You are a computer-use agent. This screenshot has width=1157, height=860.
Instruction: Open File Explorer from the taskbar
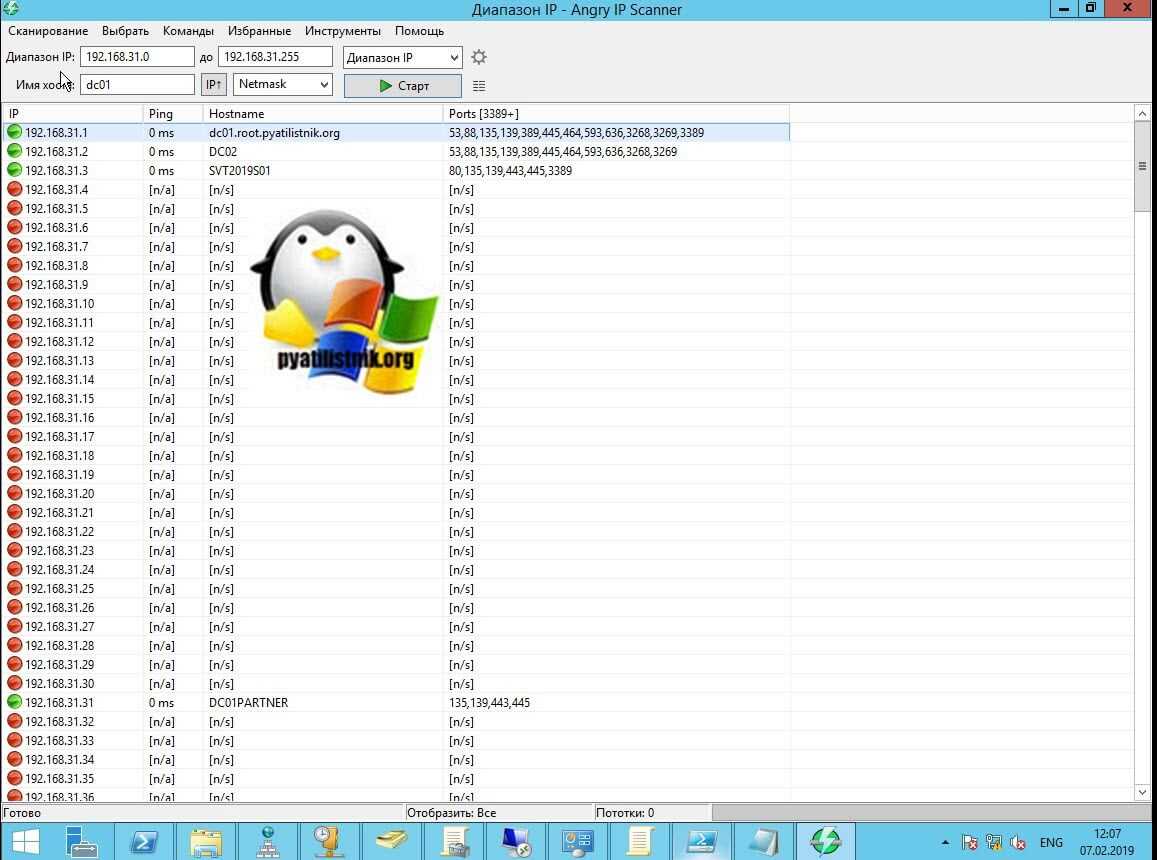click(x=206, y=842)
